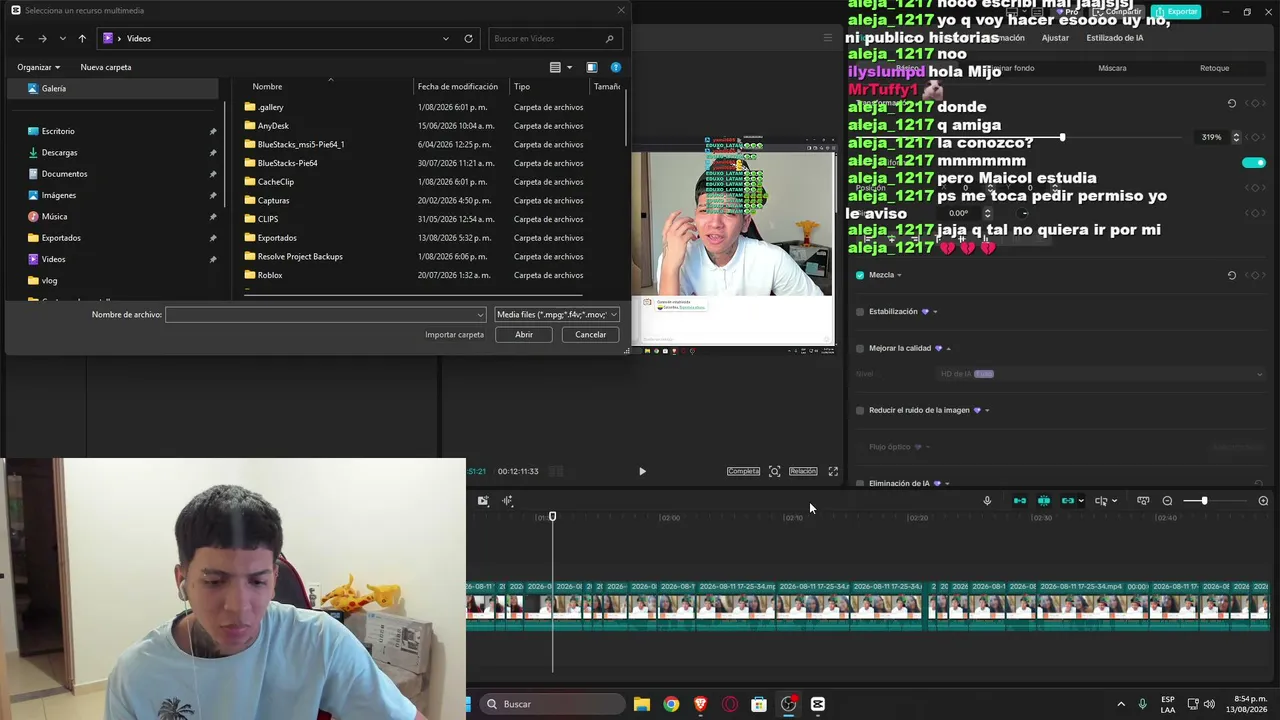Viewport: 1280px width, 720px height.
Task: Switch to the Ajustar tab
Action: (1055, 38)
